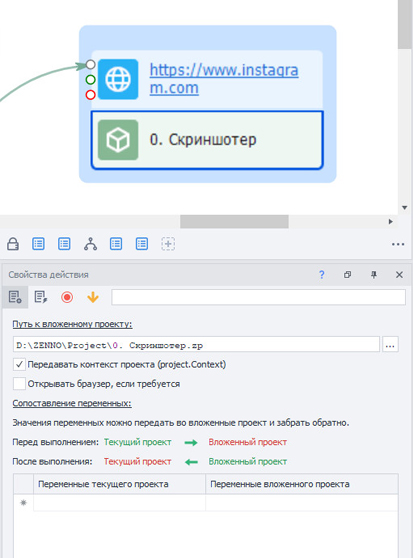Screen dimensions: 413x558
Task: Click the scroll down arrow of canvas
Action: click(x=404, y=208)
